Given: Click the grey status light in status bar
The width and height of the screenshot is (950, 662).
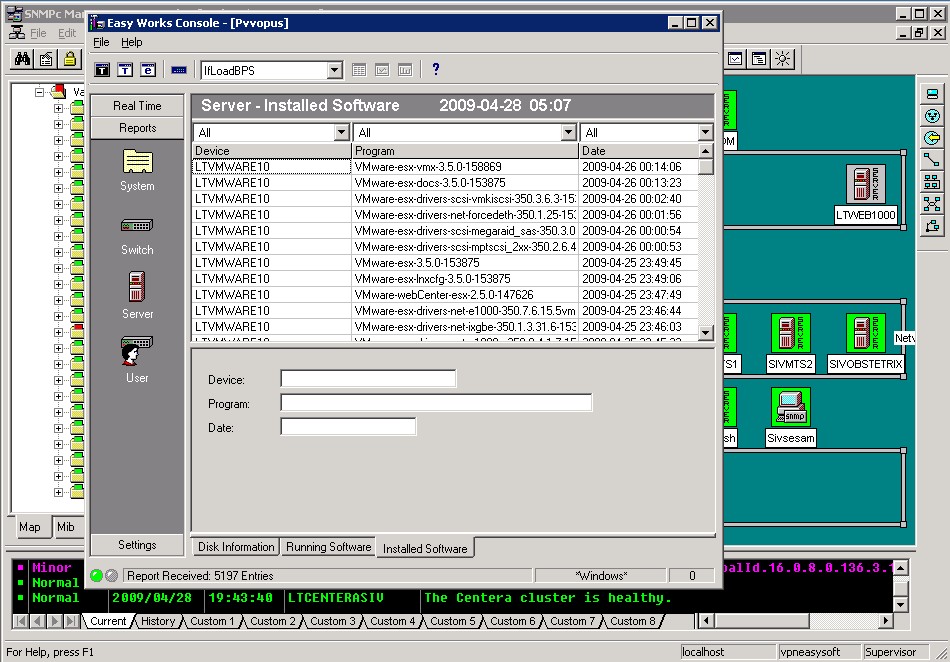Looking at the screenshot, I should tap(111, 575).
